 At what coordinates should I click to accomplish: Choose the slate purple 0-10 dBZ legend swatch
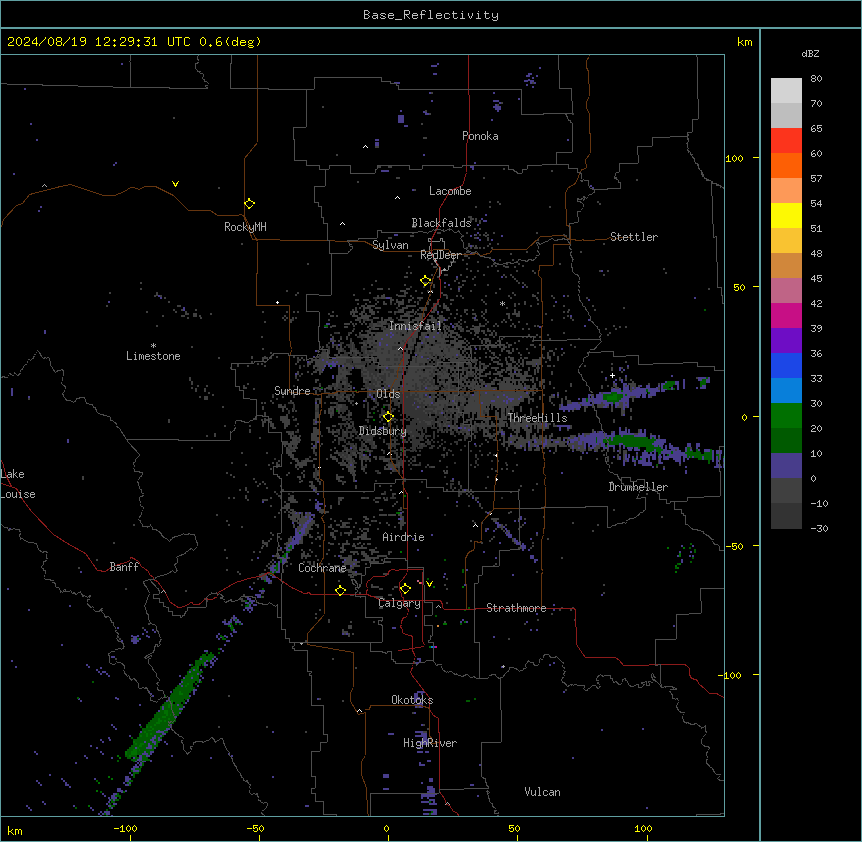point(786,466)
